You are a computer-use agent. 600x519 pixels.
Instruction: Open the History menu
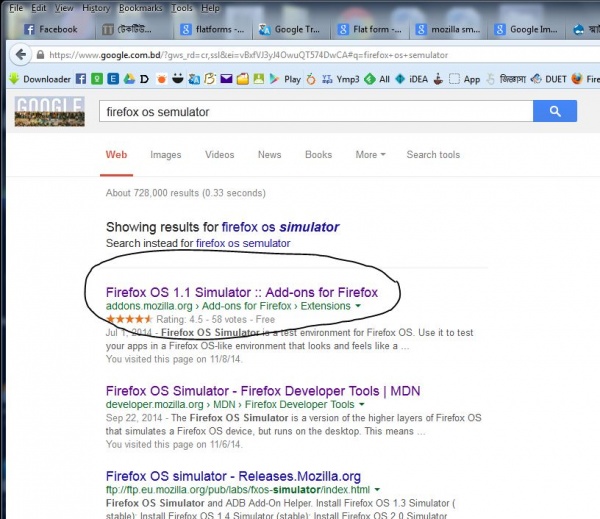[96, 8]
